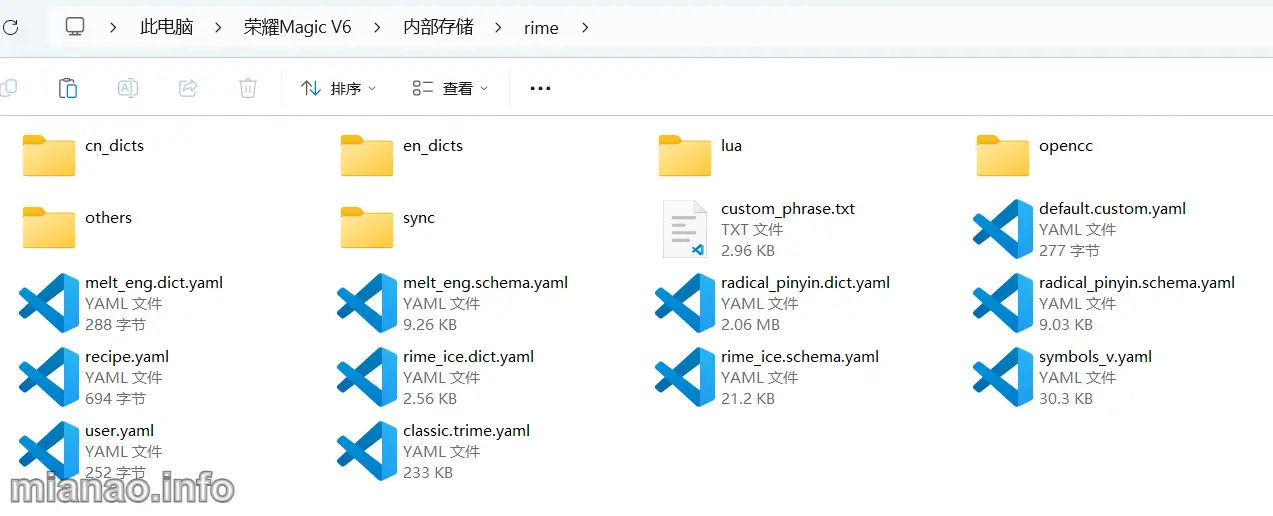The image size is (1273, 516).
Task: Open the 查看 view dropdown
Action: pos(451,88)
